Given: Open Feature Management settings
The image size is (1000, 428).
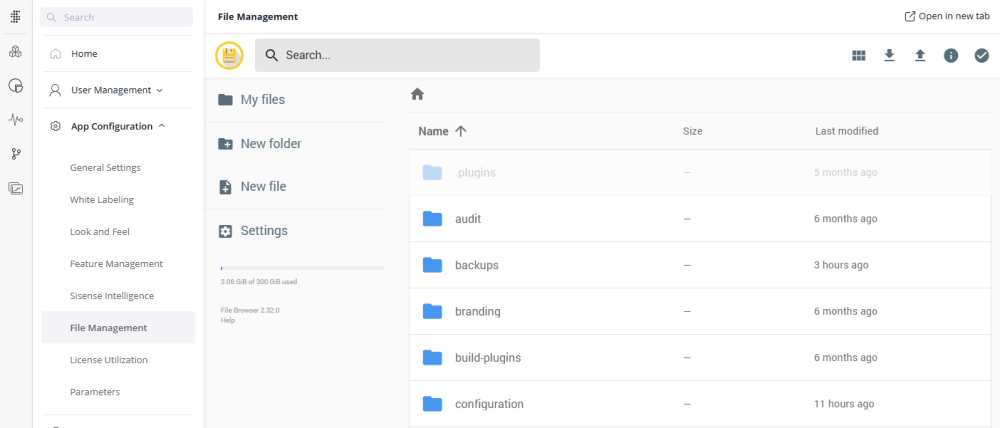Looking at the screenshot, I should click(x=116, y=264).
